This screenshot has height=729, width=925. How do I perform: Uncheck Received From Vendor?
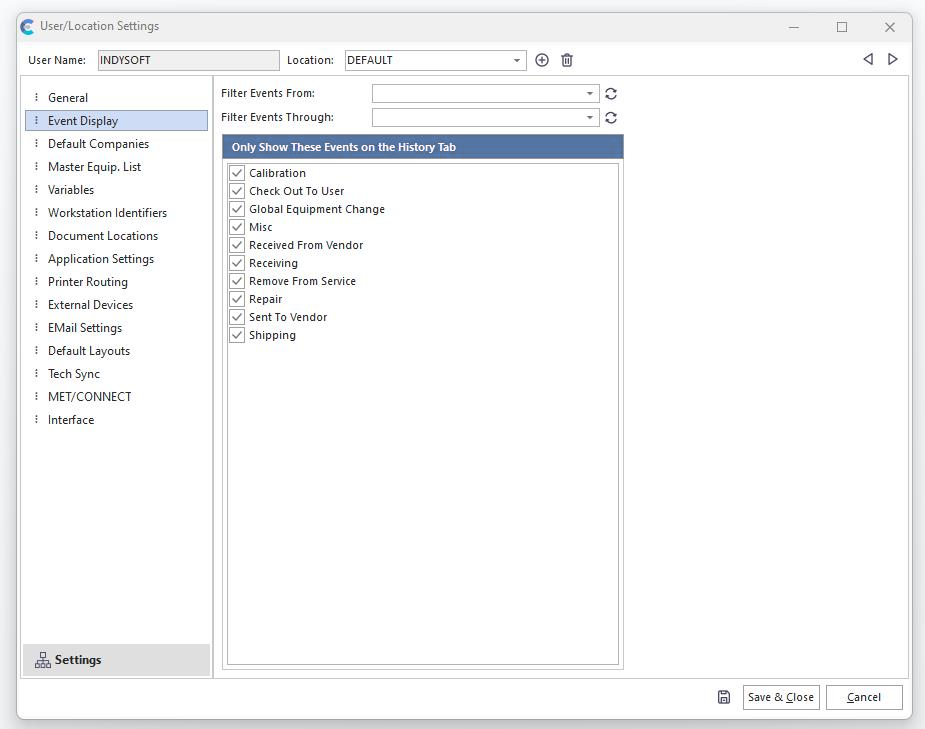tap(237, 245)
